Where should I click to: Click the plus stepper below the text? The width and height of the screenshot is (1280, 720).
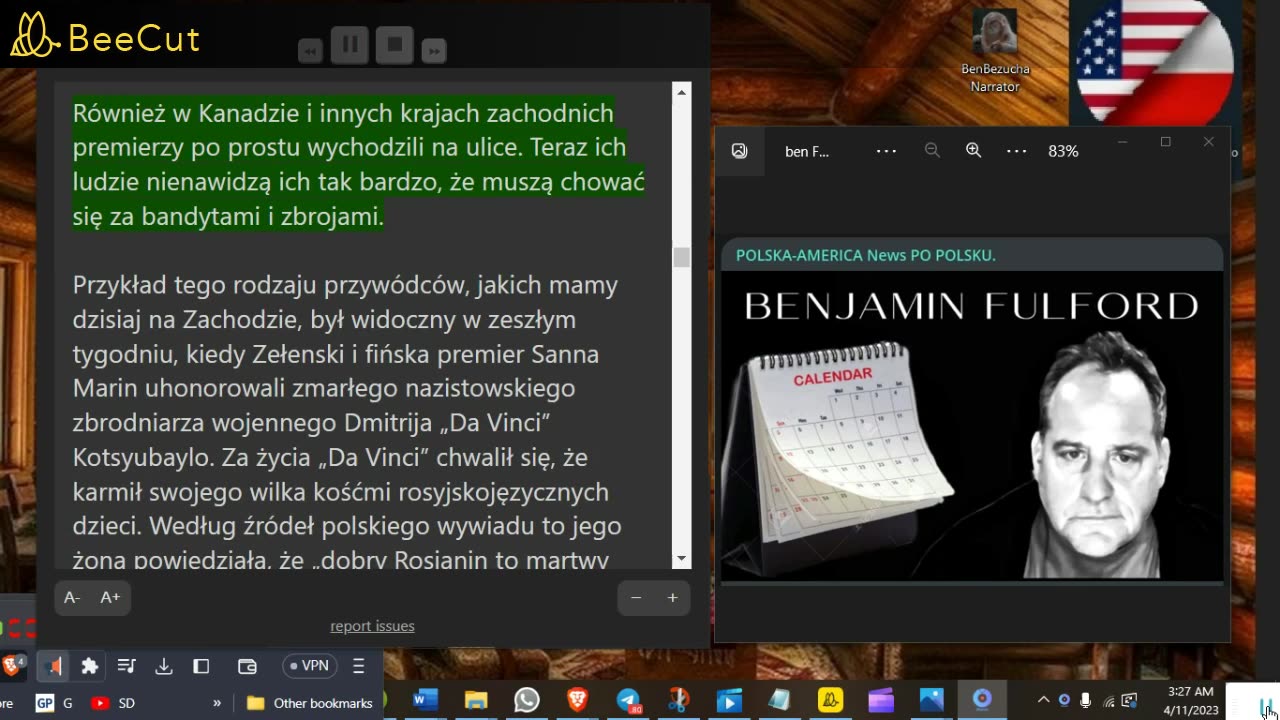click(x=672, y=598)
